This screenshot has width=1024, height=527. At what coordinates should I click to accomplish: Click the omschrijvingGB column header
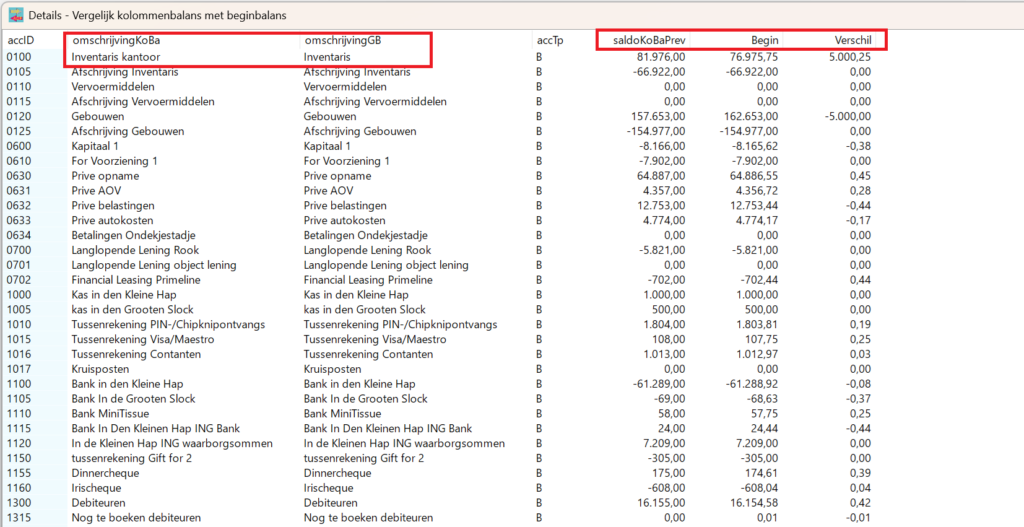point(344,40)
